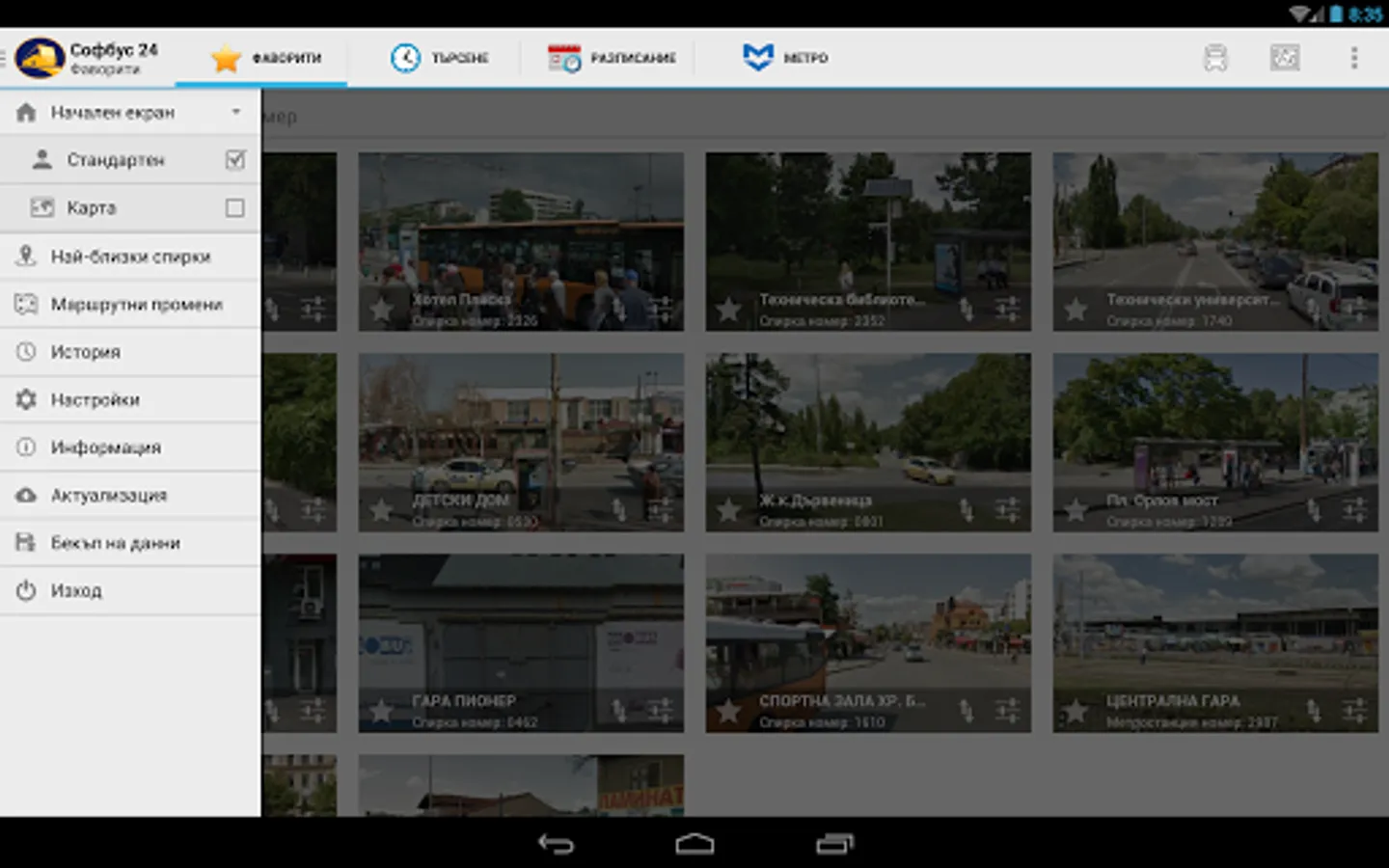Open sliders options on ЦЕНТРАЛНА ГАРА card
1389x868 pixels.
click(1354, 711)
